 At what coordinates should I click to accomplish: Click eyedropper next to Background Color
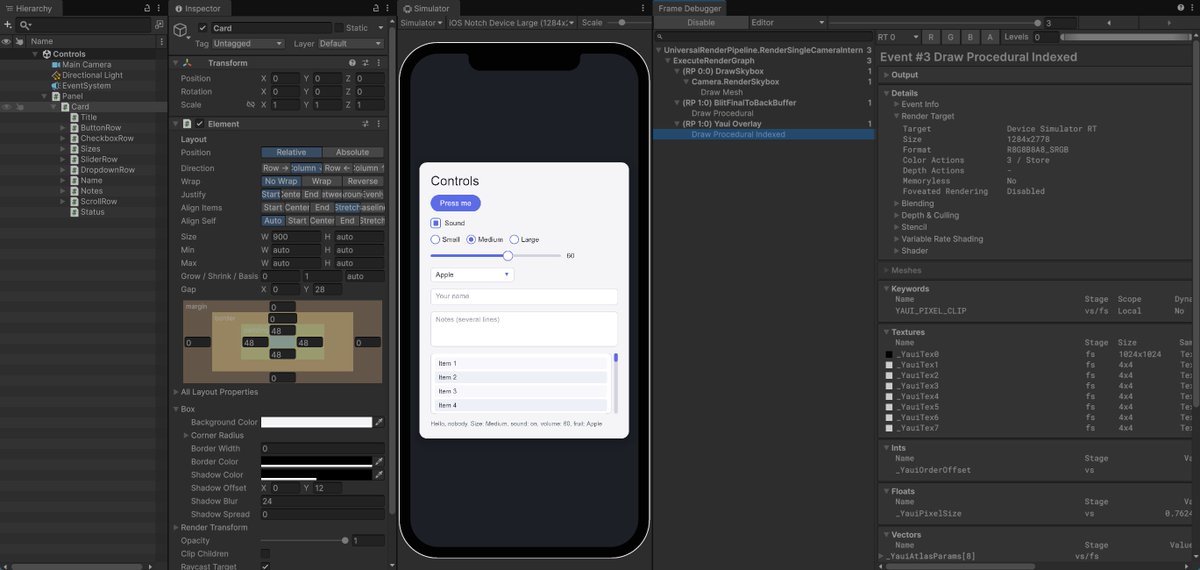click(x=378, y=423)
